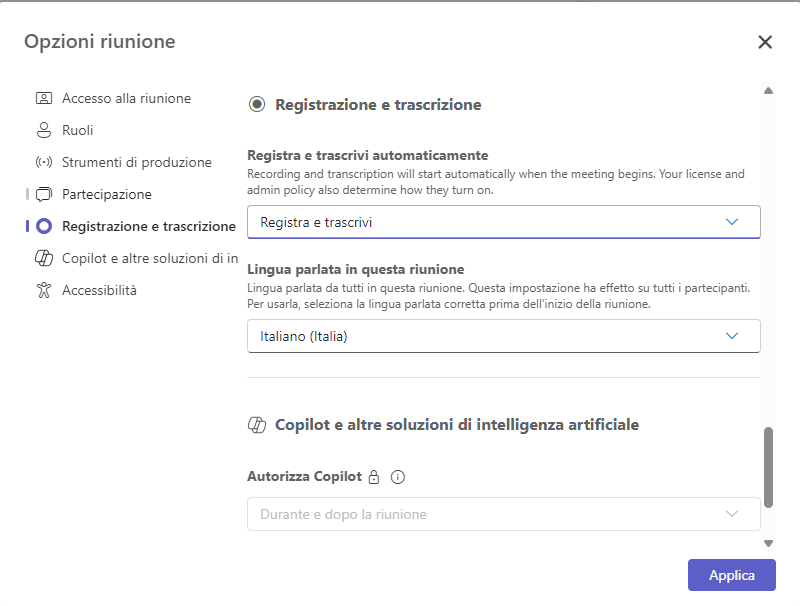Open the Registra e trascrivi dropdown
800x606 pixels.
point(504,222)
